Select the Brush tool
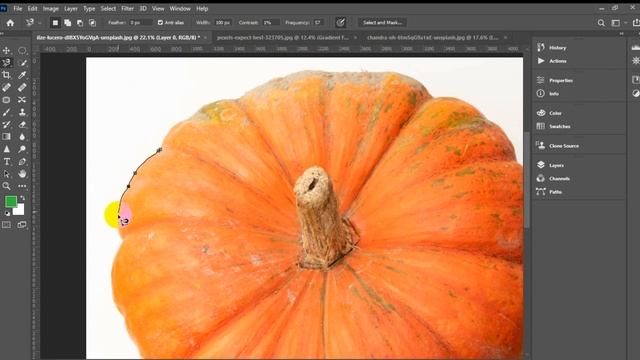 tap(7, 112)
